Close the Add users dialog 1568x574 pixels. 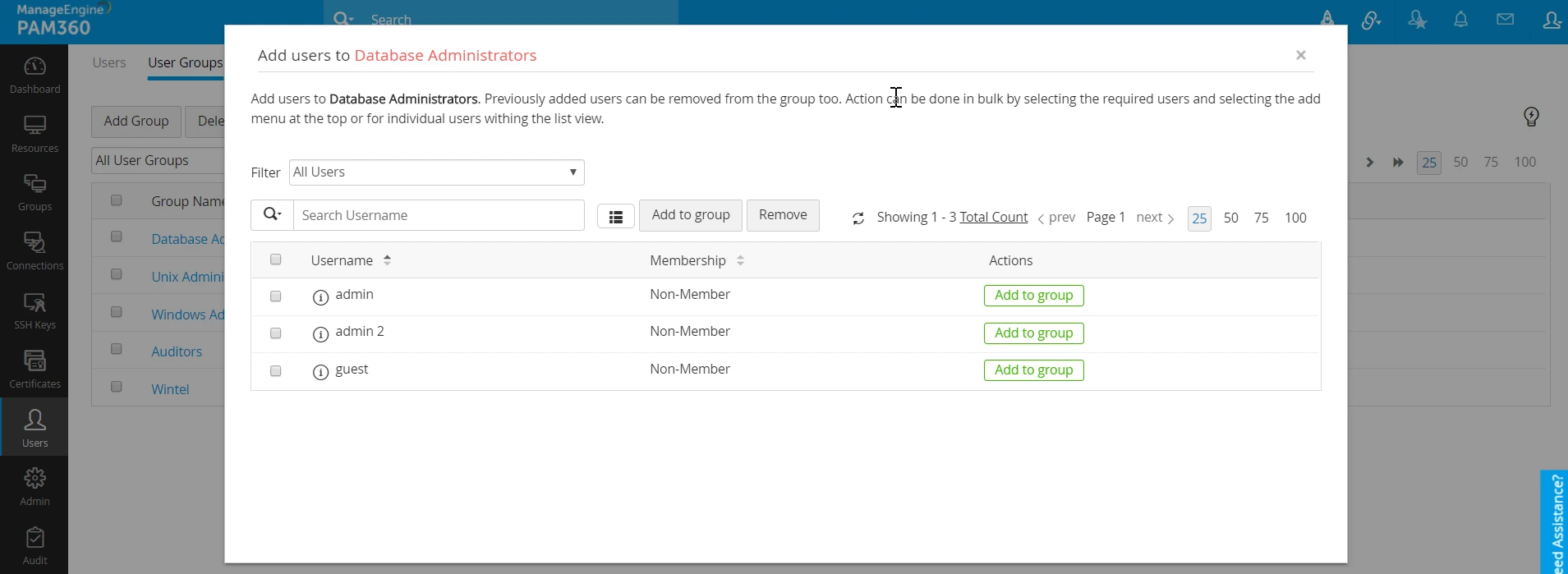point(1301,55)
